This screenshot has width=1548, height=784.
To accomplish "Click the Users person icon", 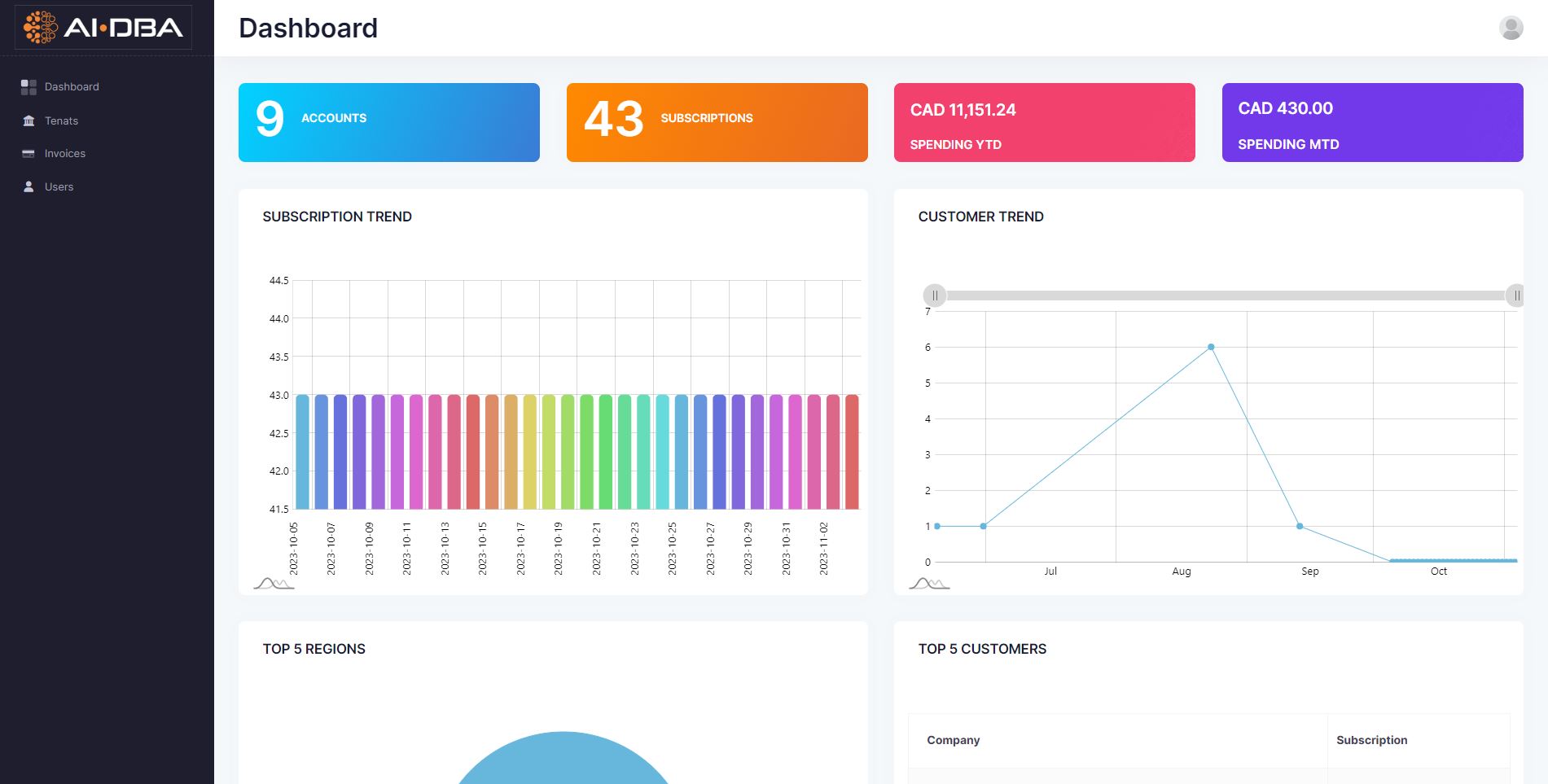I will pos(29,186).
